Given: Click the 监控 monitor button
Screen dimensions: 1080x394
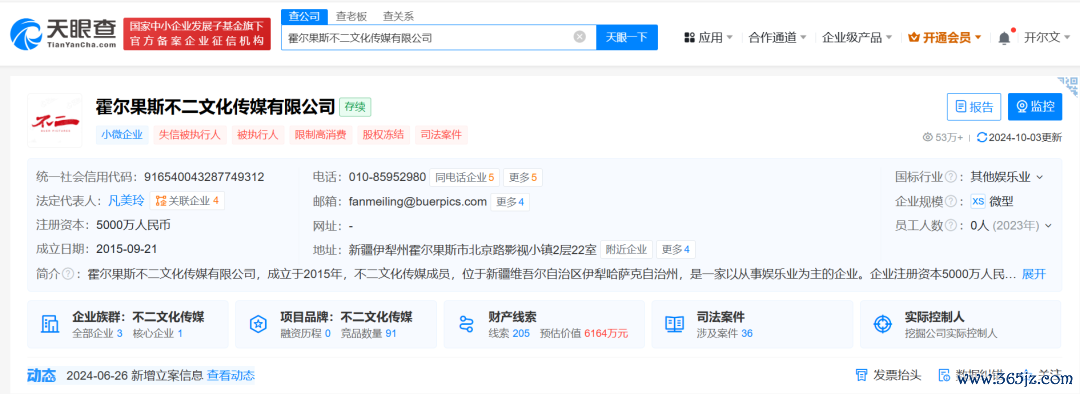Looking at the screenshot, I should (1035, 107).
